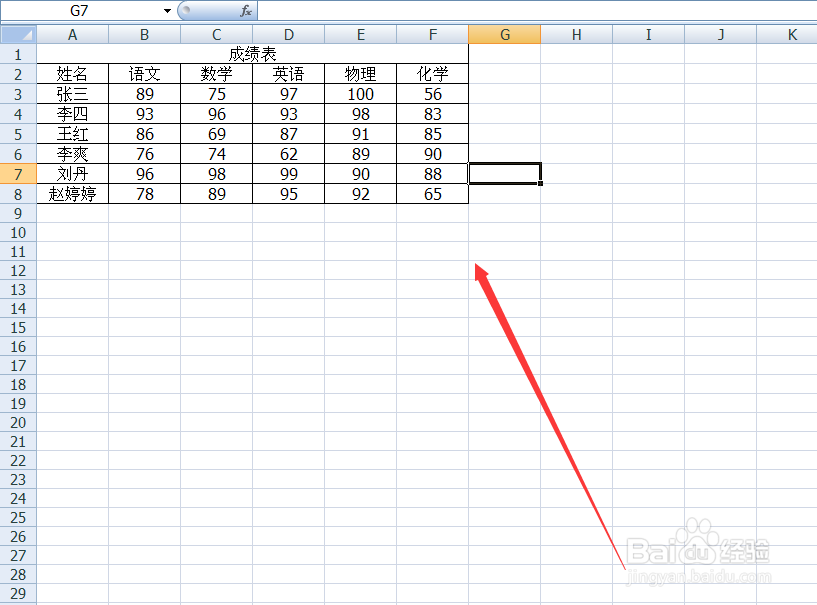The height and width of the screenshot is (605, 817).
Task: Click 赵婷婷's 化学 score 65
Action: (432, 194)
